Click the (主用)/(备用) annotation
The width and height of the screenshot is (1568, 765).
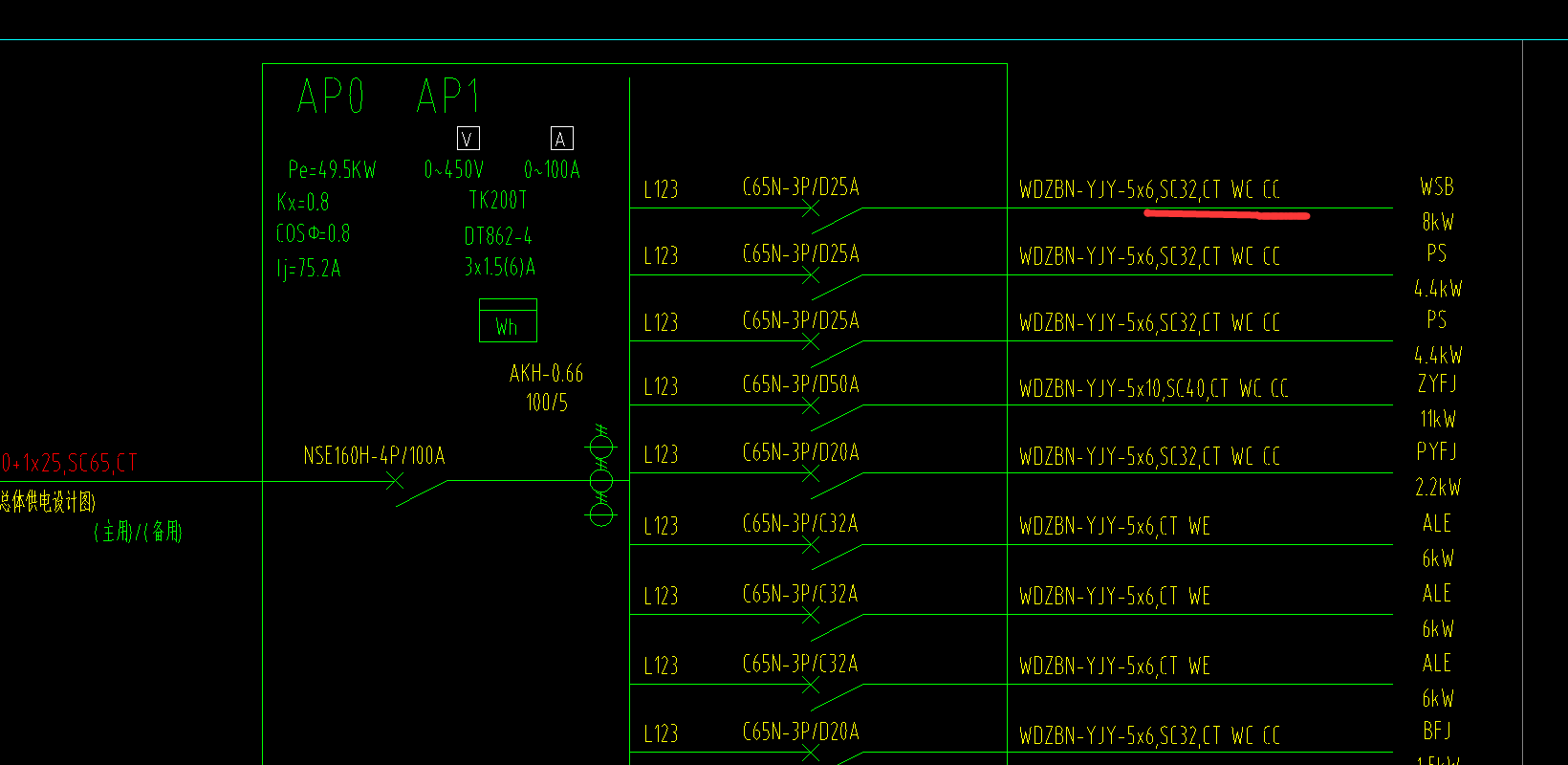coord(139,532)
